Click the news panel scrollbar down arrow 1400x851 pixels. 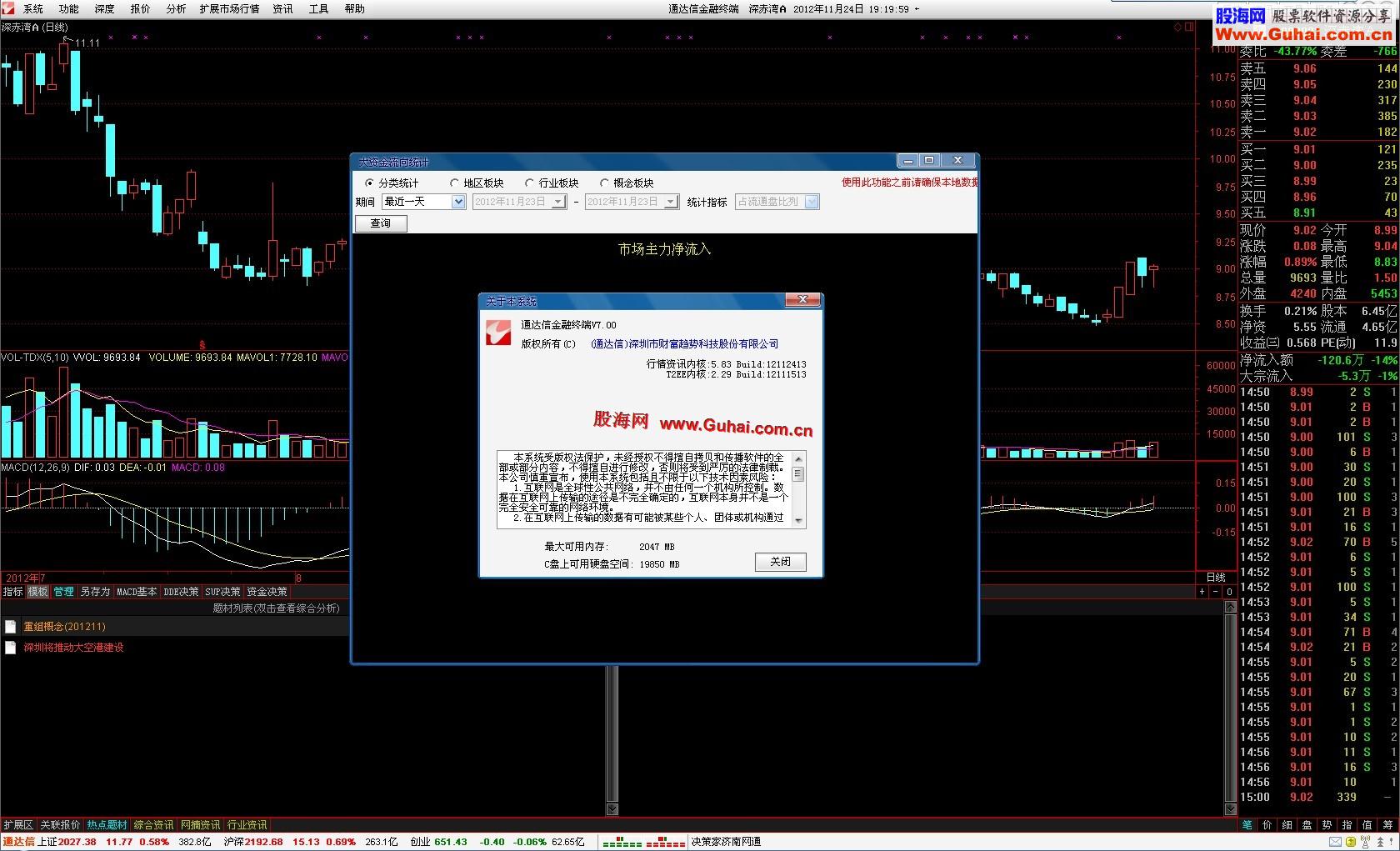pos(612,808)
